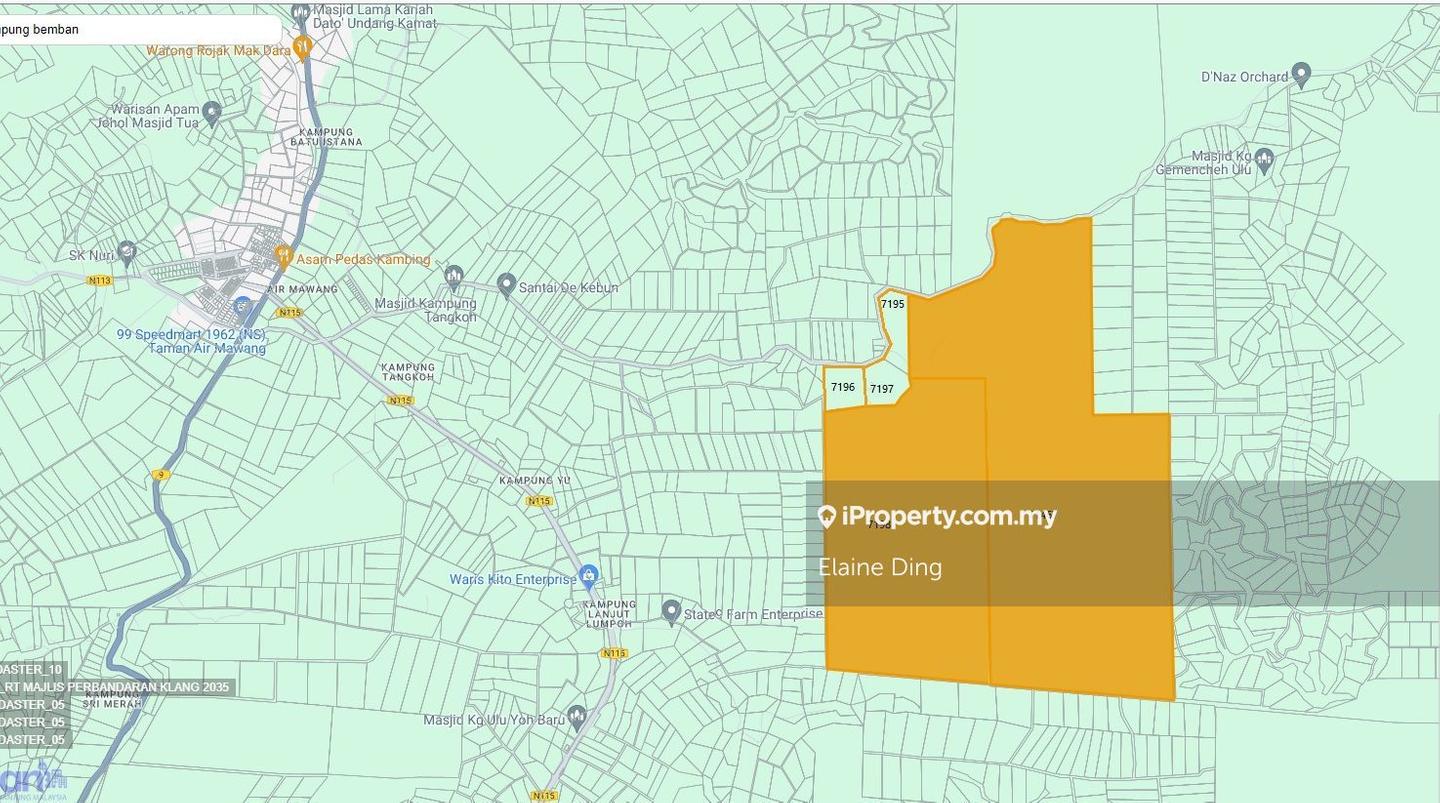Click land lot 7197 parcel
This screenshot has height=803, width=1440.
click(882, 389)
